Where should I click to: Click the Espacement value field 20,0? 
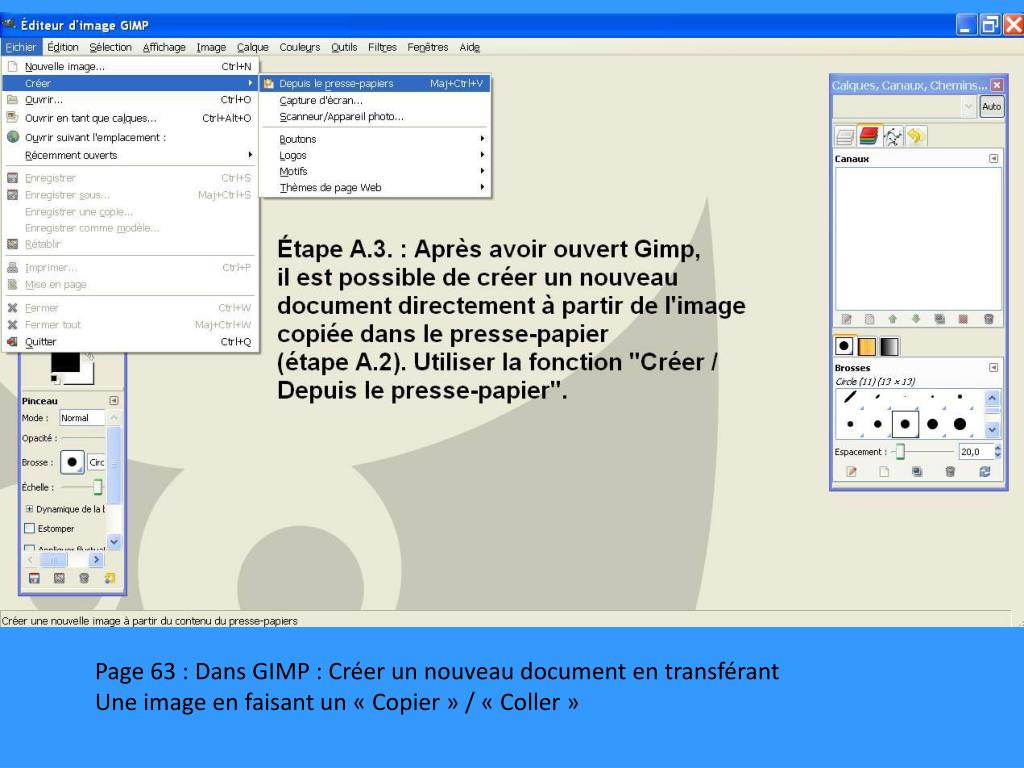975,451
